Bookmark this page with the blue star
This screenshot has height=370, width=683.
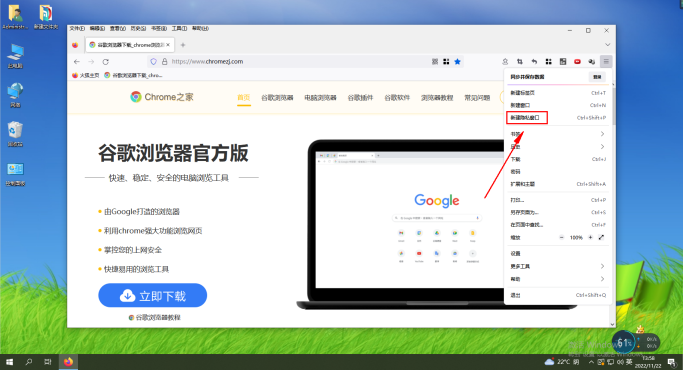pos(457,62)
